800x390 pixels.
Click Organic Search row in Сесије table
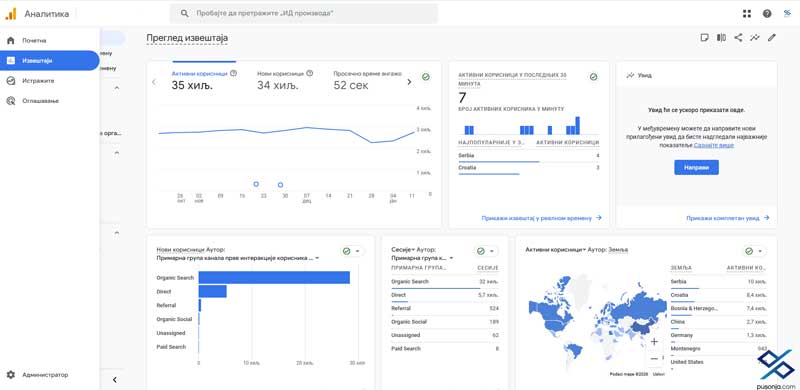coord(445,282)
